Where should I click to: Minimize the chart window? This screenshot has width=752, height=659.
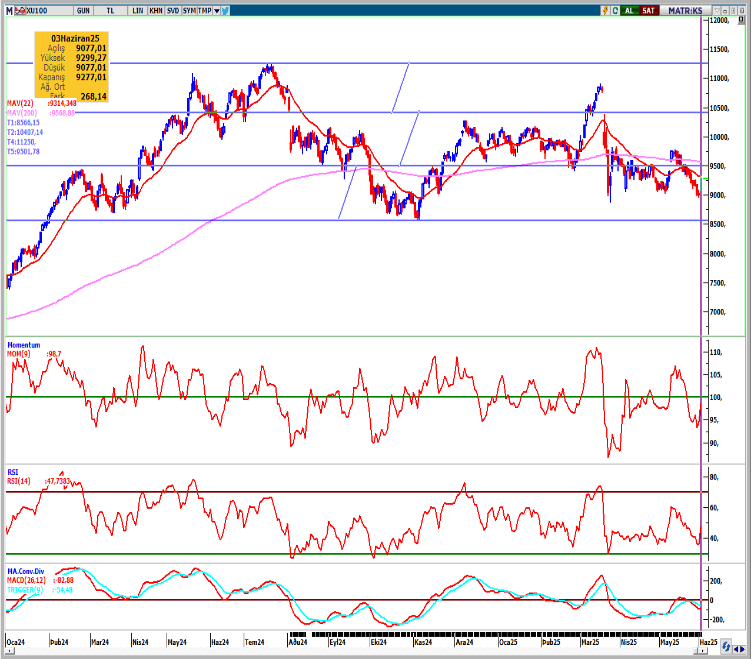(x=725, y=10)
